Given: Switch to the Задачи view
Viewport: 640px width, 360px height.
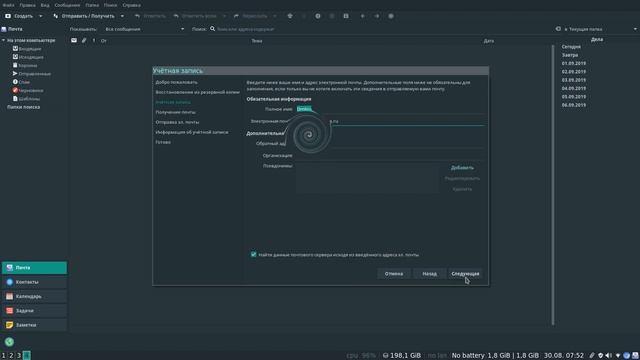Looking at the screenshot, I should point(34,311).
